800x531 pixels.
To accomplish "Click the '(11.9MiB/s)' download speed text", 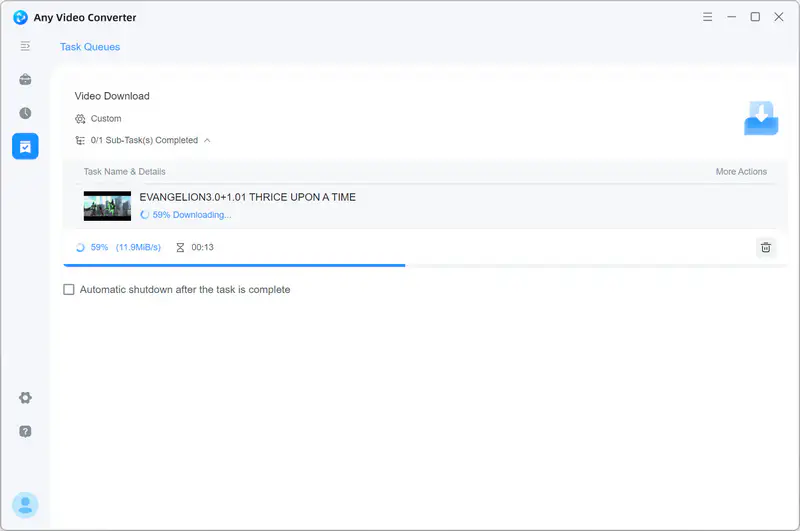I will tap(138, 247).
